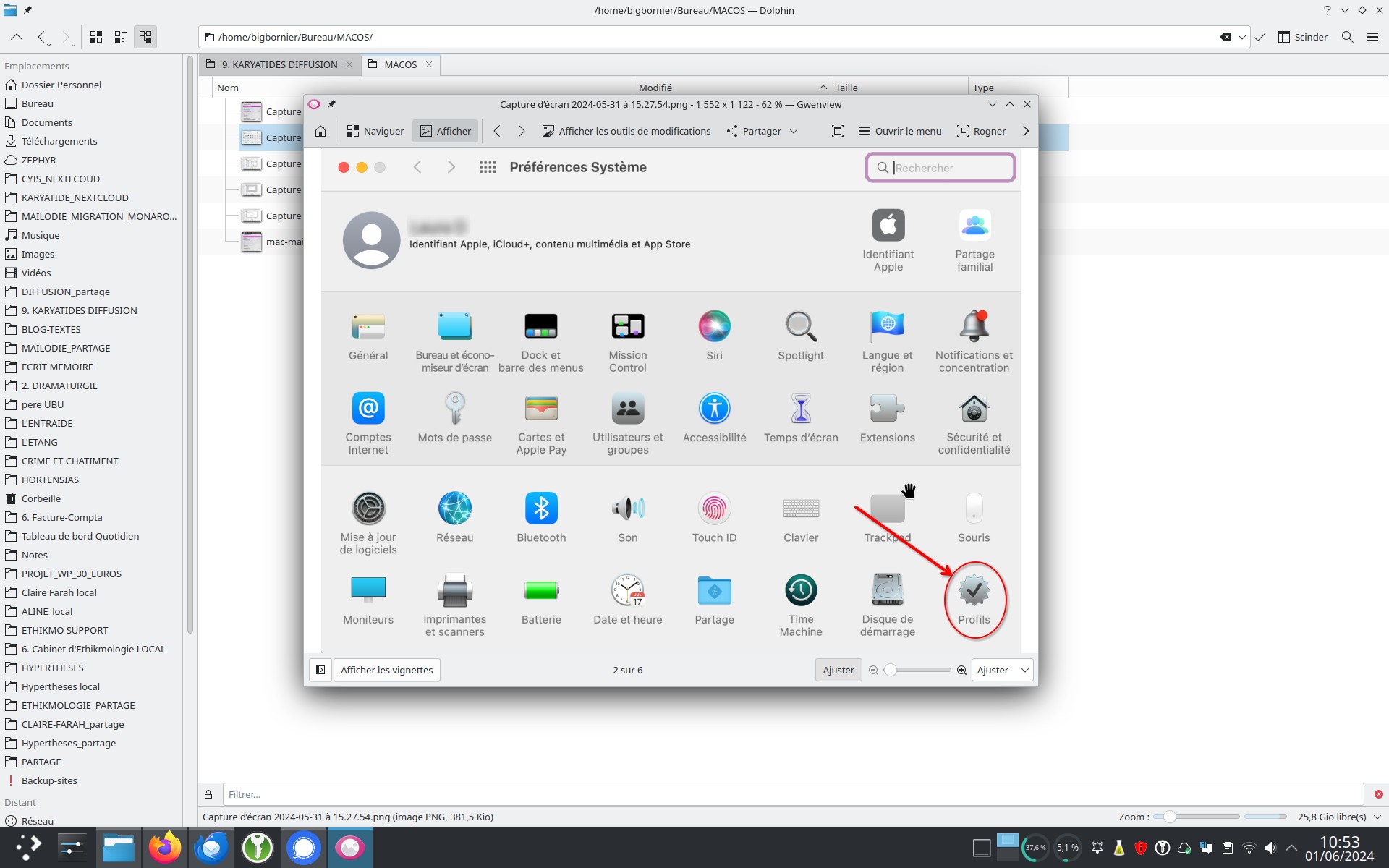Click inside the Filtrer input field
This screenshot has width=1389, height=868.
click(506, 794)
